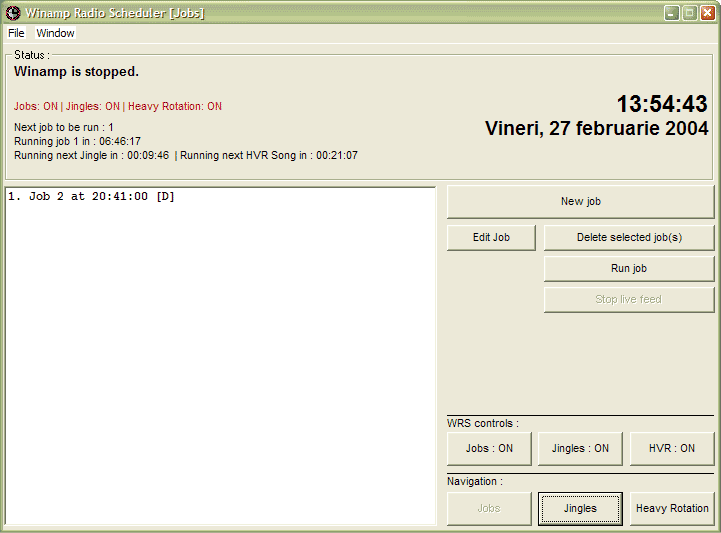
Task: Click the 'Winamp is stopped.' status text
Action: coord(76,72)
